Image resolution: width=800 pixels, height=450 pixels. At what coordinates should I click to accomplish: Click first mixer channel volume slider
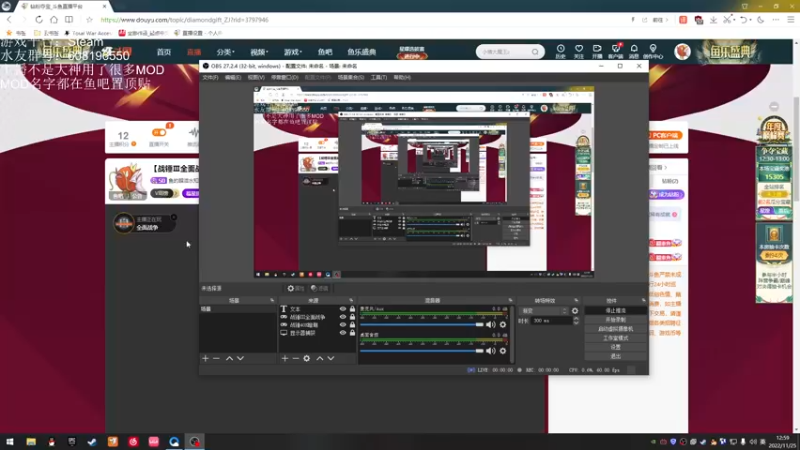point(421,324)
